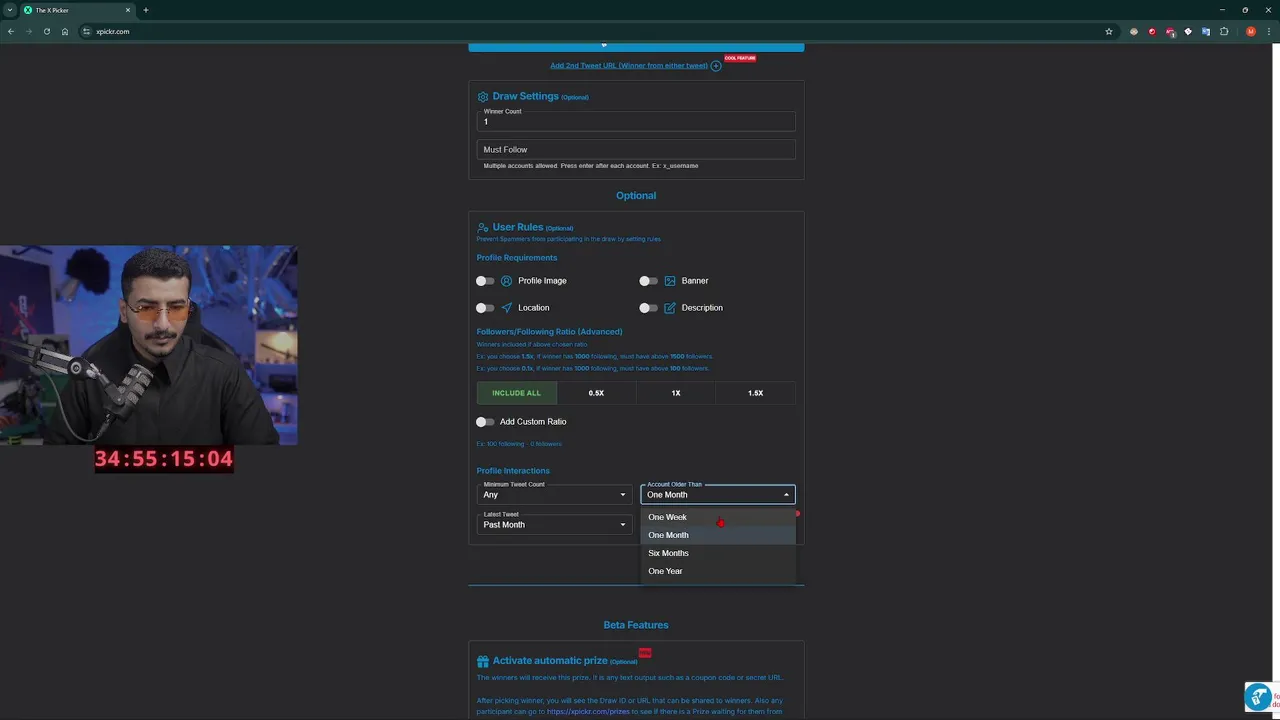
Task: Click the Profile Interactions heading
Action: [513, 471]
